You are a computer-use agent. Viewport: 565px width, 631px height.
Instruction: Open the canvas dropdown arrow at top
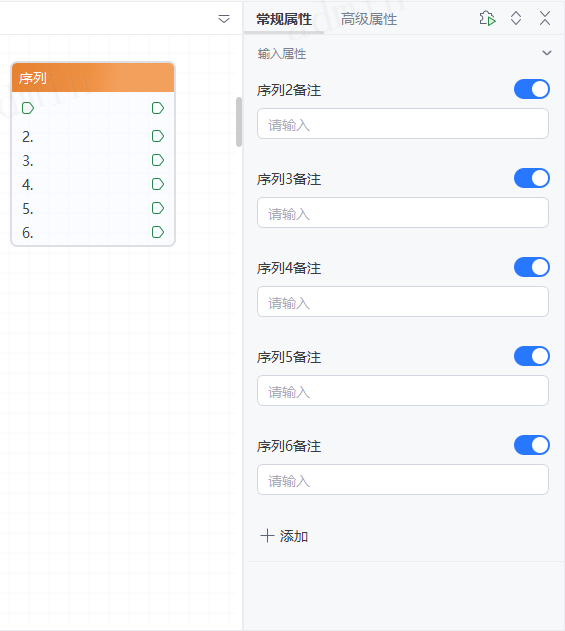click(x=224, y=19)
